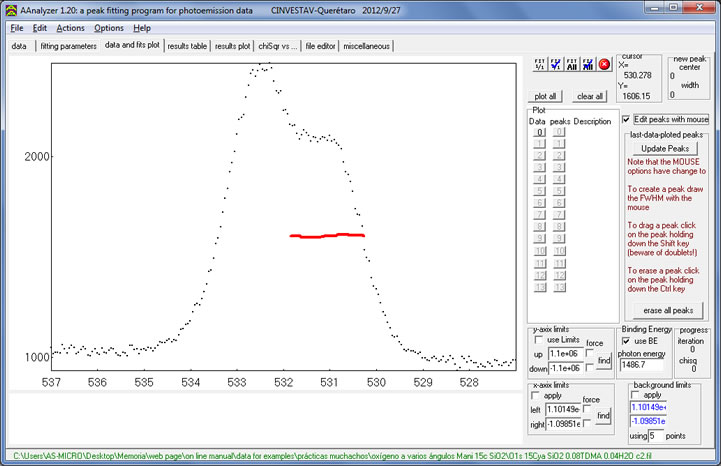
Task: Click the plot all button
Action: click(x=545, y=96)
